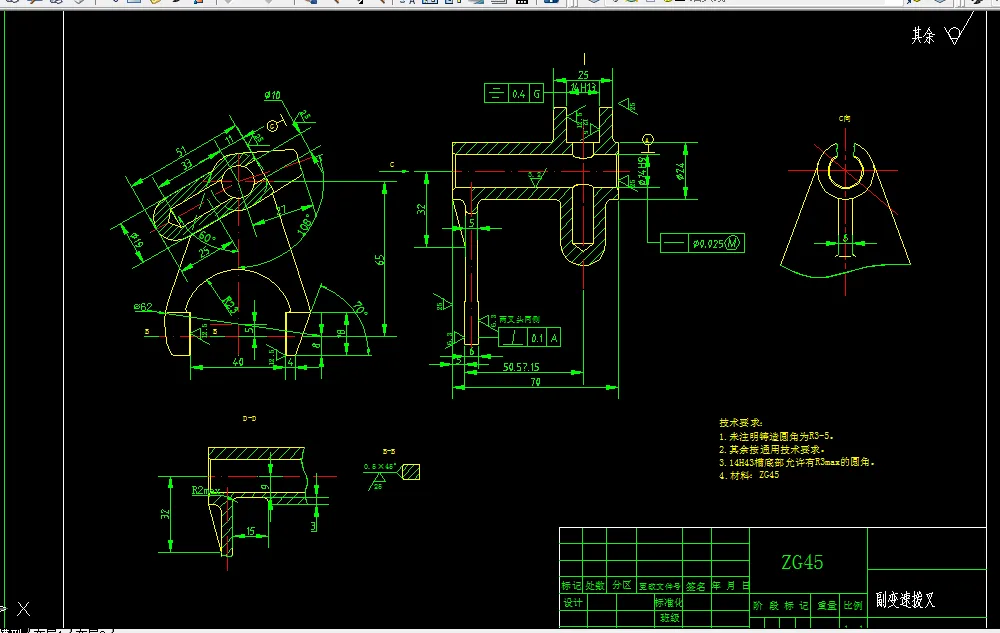
Task: Click the '比例' title block cell
Action: [853, 606]
